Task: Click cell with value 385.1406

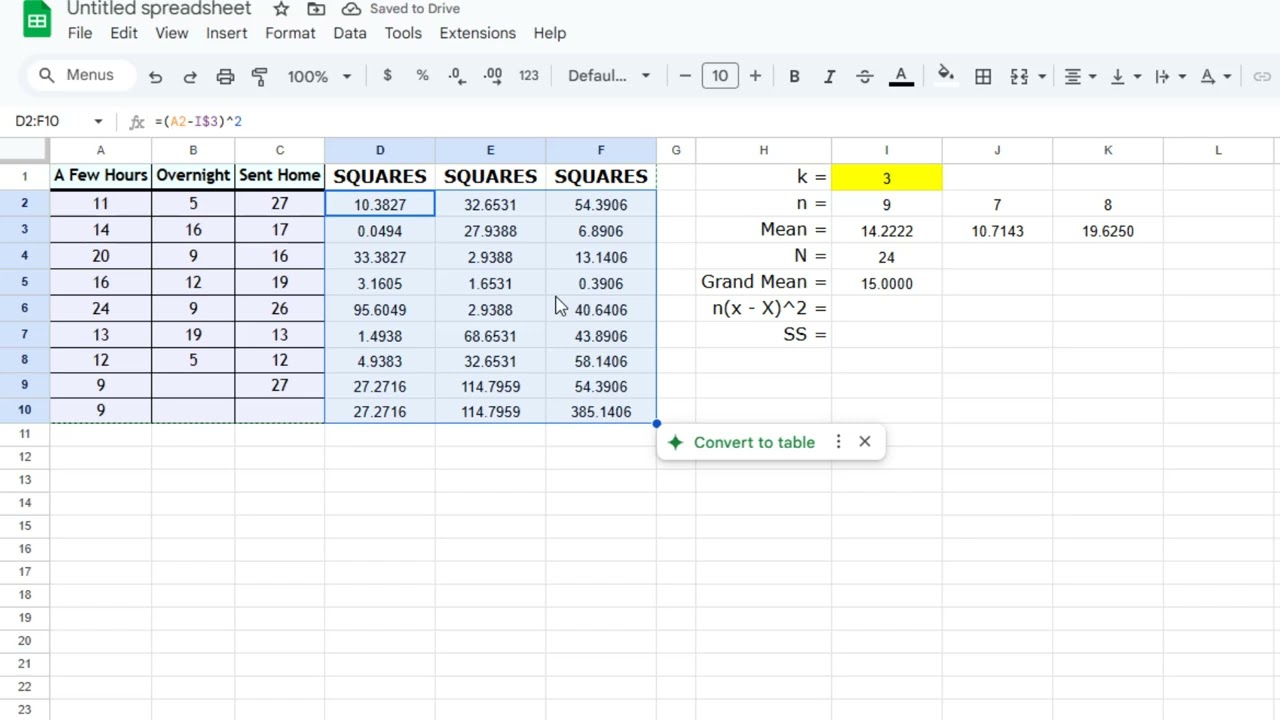Action: tap(601, 411)
